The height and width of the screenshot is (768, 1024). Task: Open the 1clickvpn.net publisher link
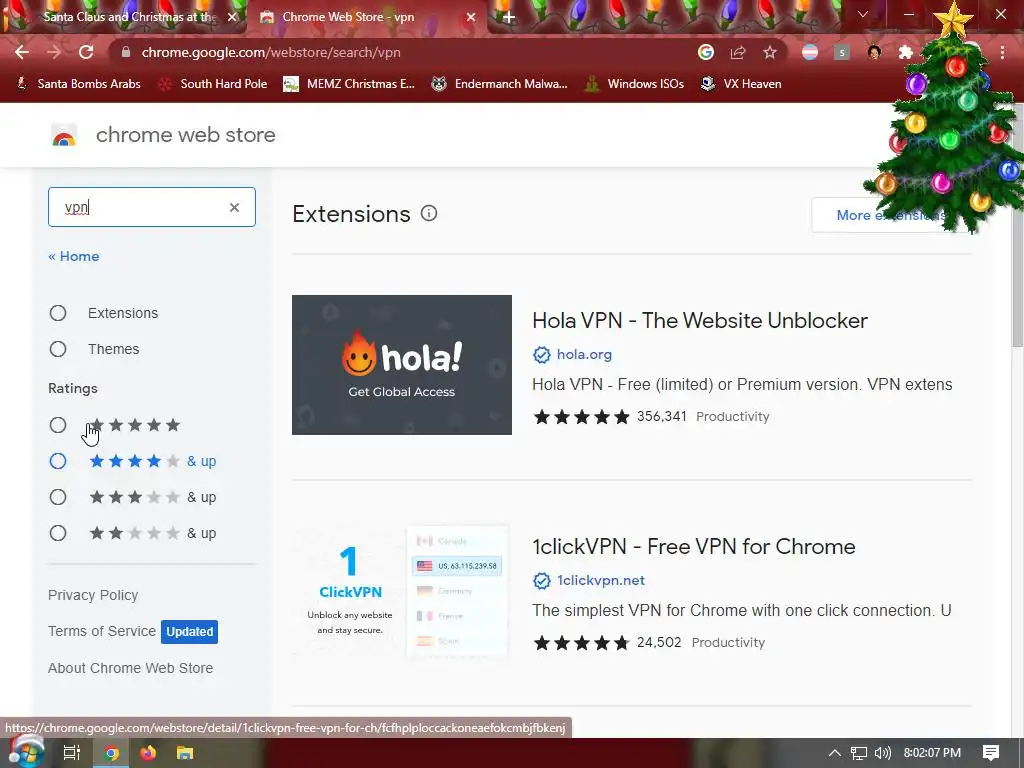pos(601,581)
